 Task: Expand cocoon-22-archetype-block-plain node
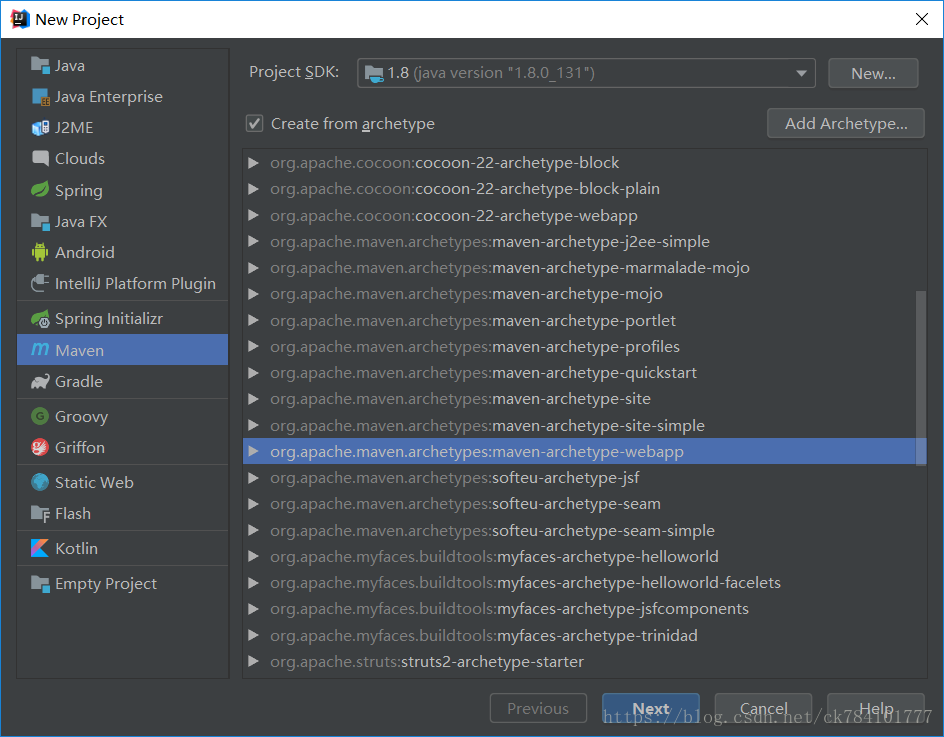pyautogui.click(x=253, y=188)
